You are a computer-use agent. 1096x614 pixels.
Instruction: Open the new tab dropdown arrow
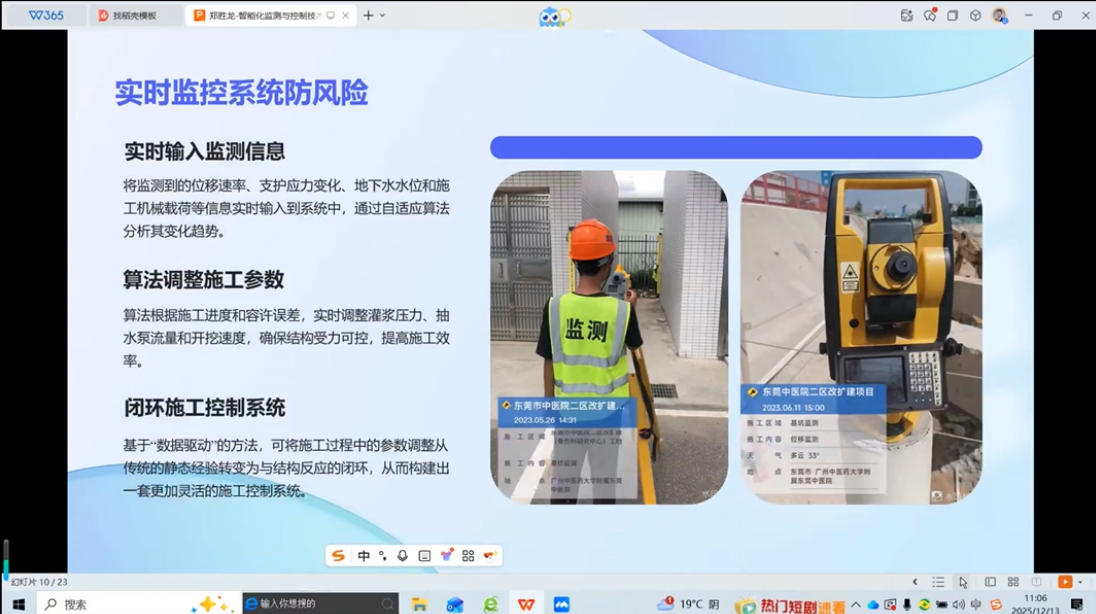coord(382,15)
